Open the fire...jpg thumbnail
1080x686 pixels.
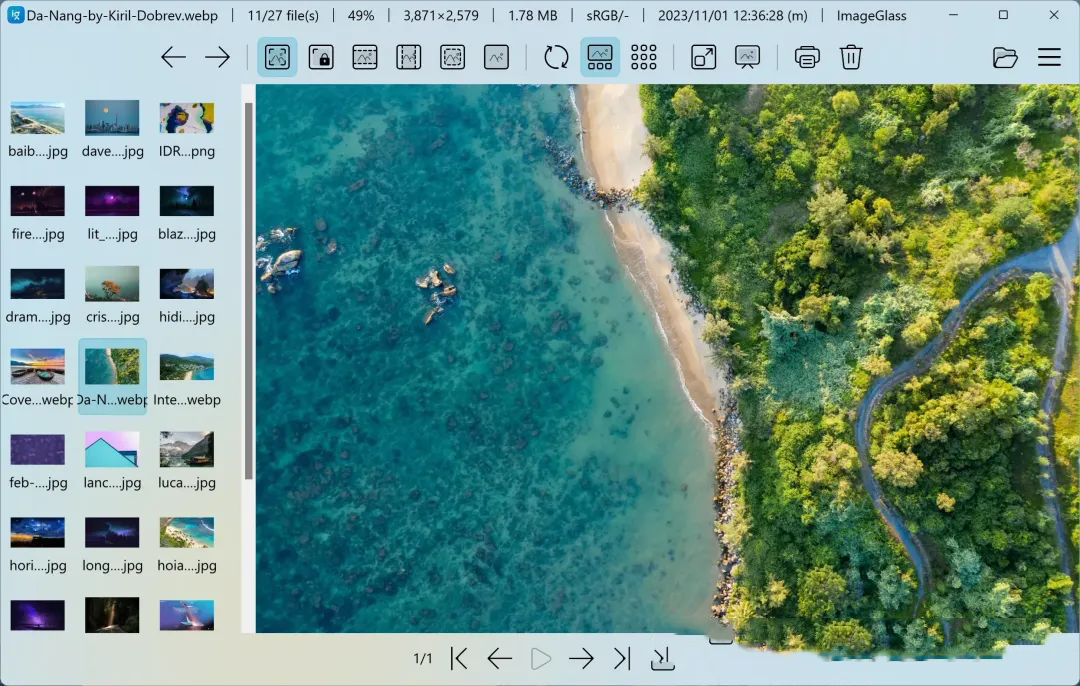click(x=38, y=212)
